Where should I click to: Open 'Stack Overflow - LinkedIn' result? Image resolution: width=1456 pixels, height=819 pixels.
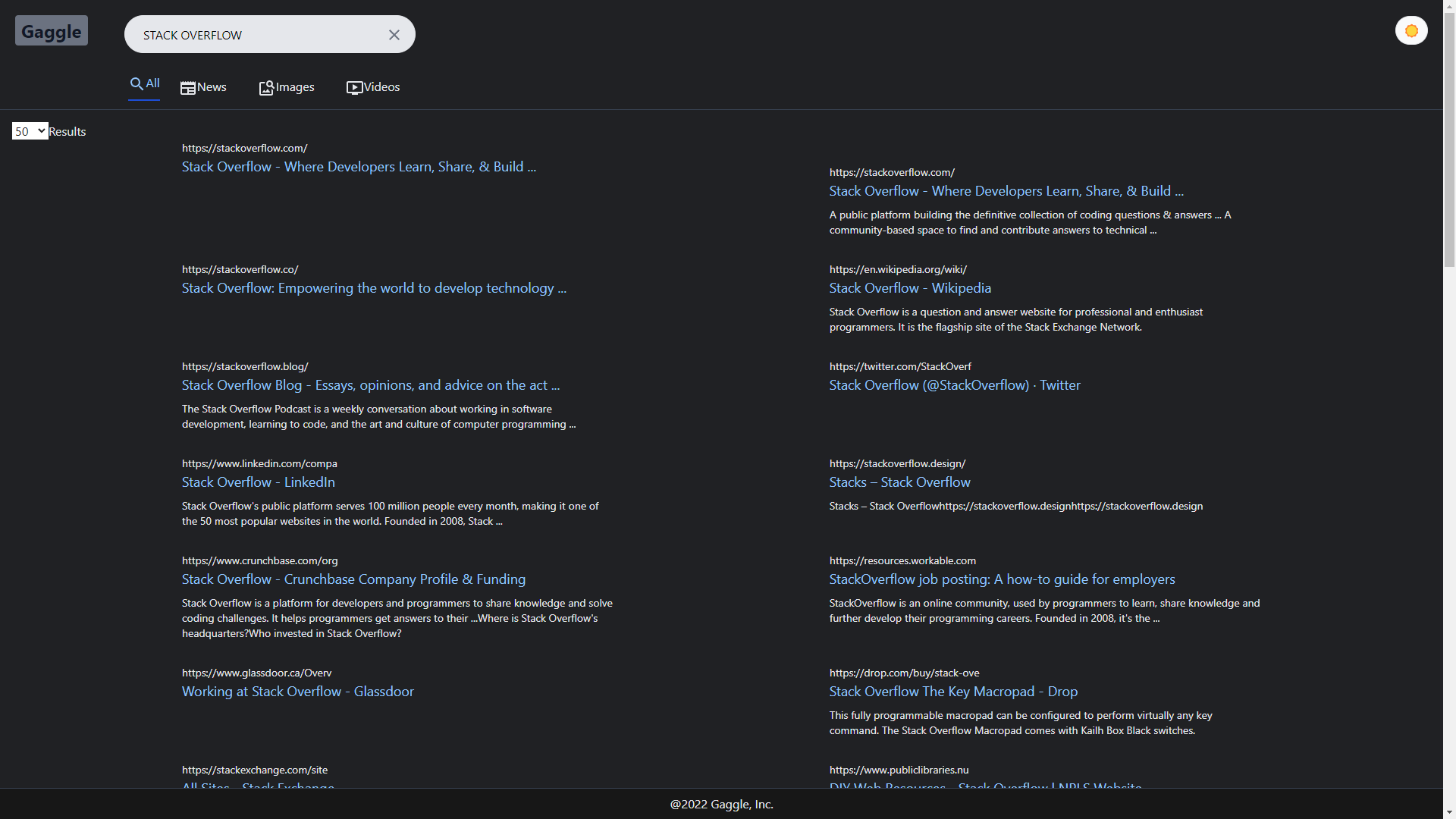(x=259, y=482)
